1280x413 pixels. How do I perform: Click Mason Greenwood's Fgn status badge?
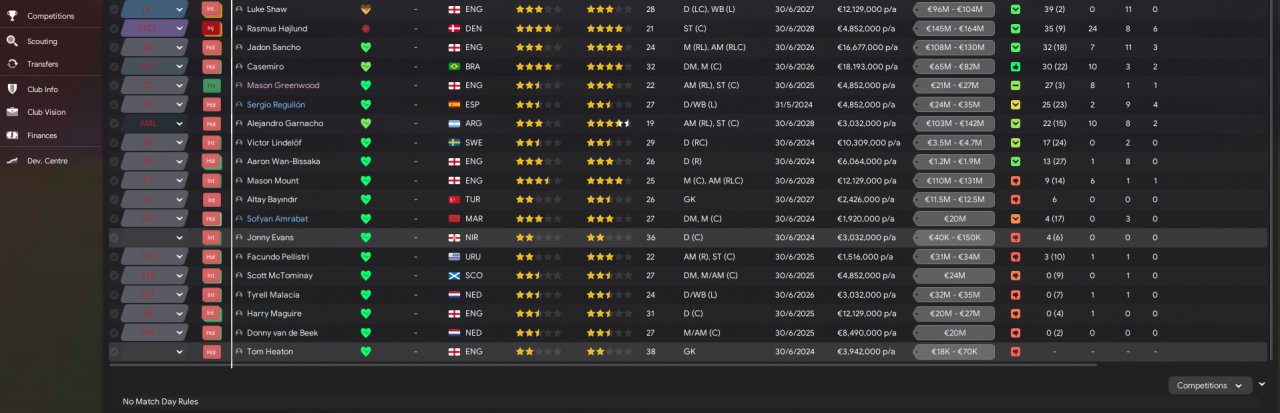tap(211, 86)
